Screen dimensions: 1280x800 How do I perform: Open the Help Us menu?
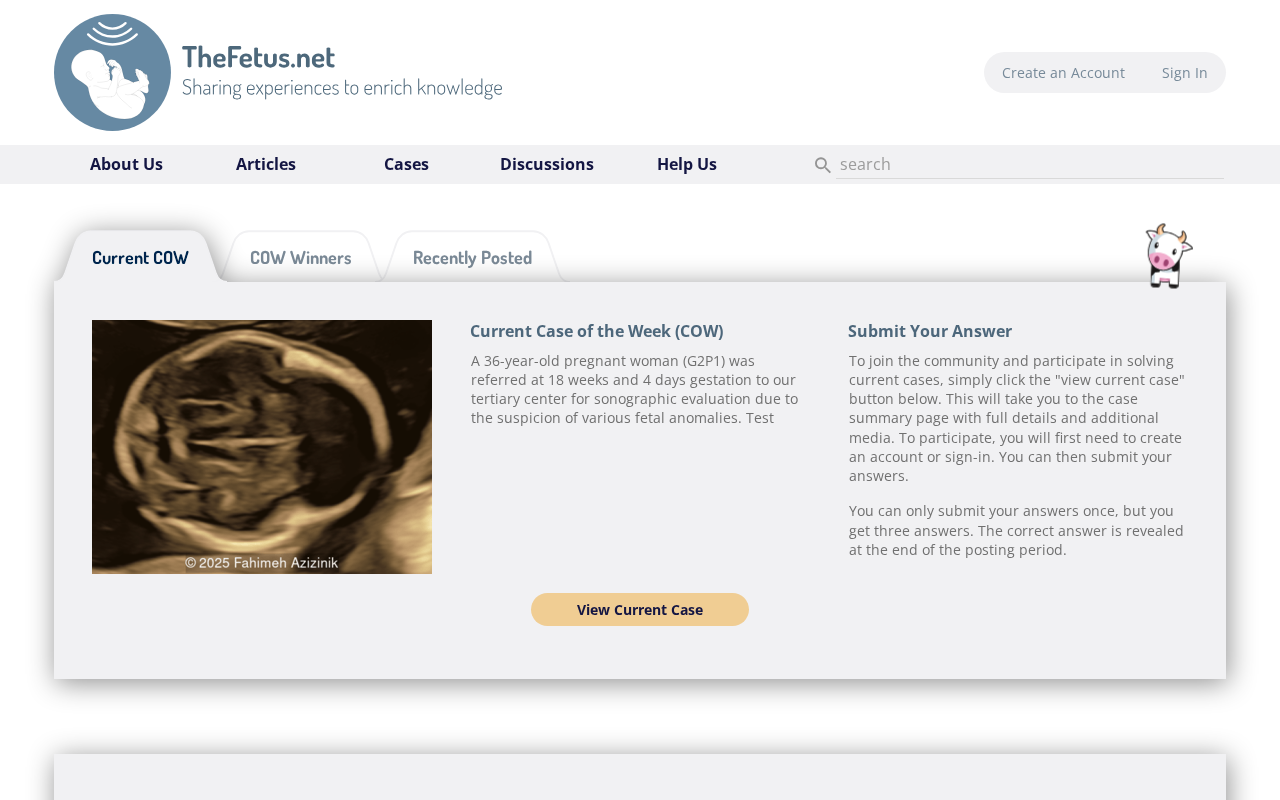(x=687, y=164)
